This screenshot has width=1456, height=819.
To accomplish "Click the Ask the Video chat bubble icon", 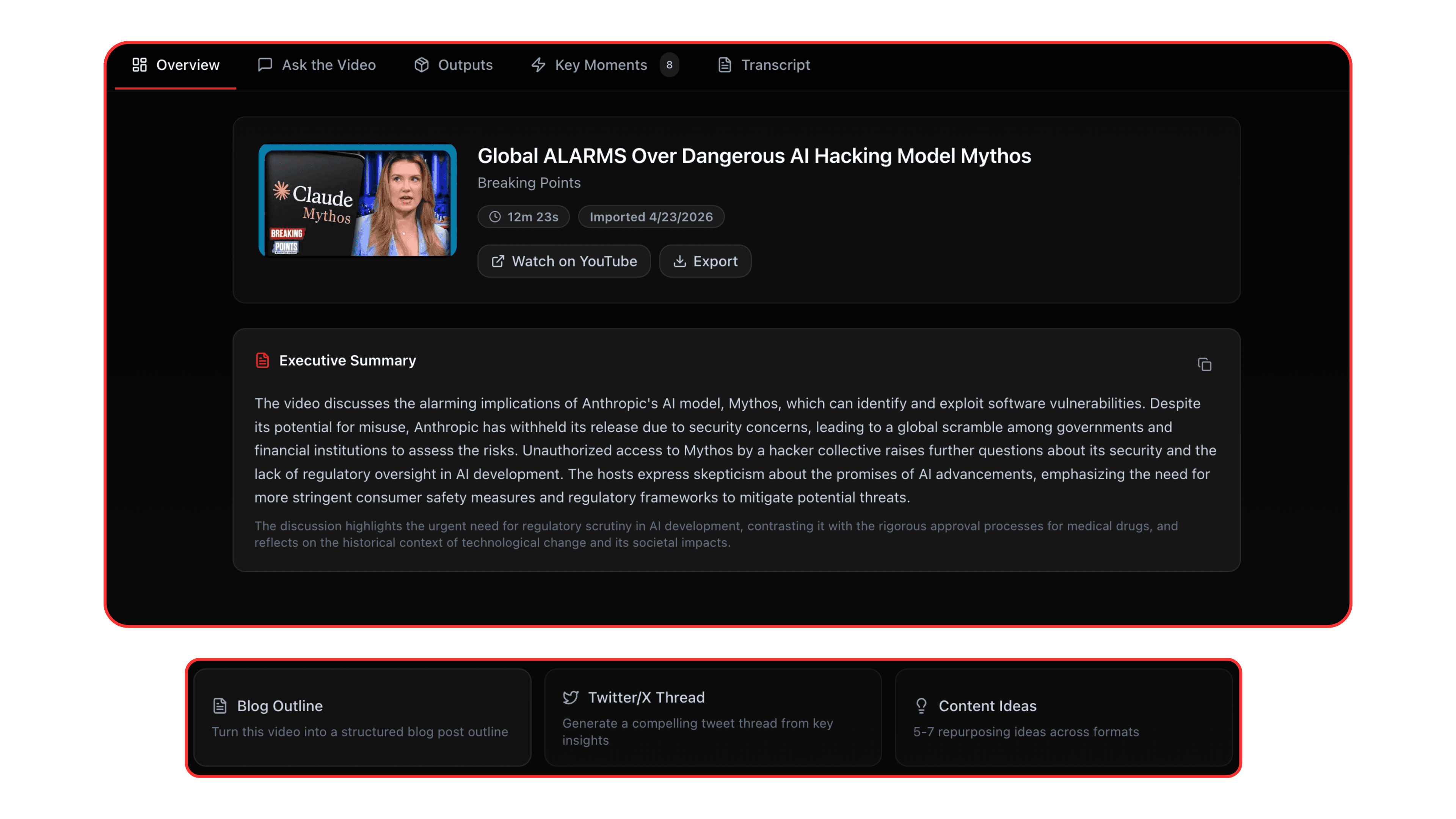I will click(265, 65).
